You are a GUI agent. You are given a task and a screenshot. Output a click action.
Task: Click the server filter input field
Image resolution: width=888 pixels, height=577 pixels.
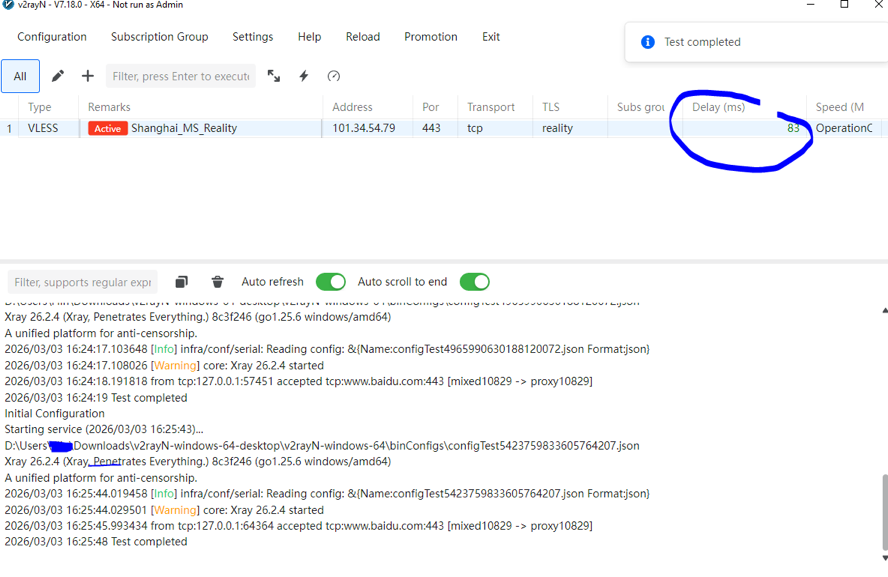click(180, 76)
